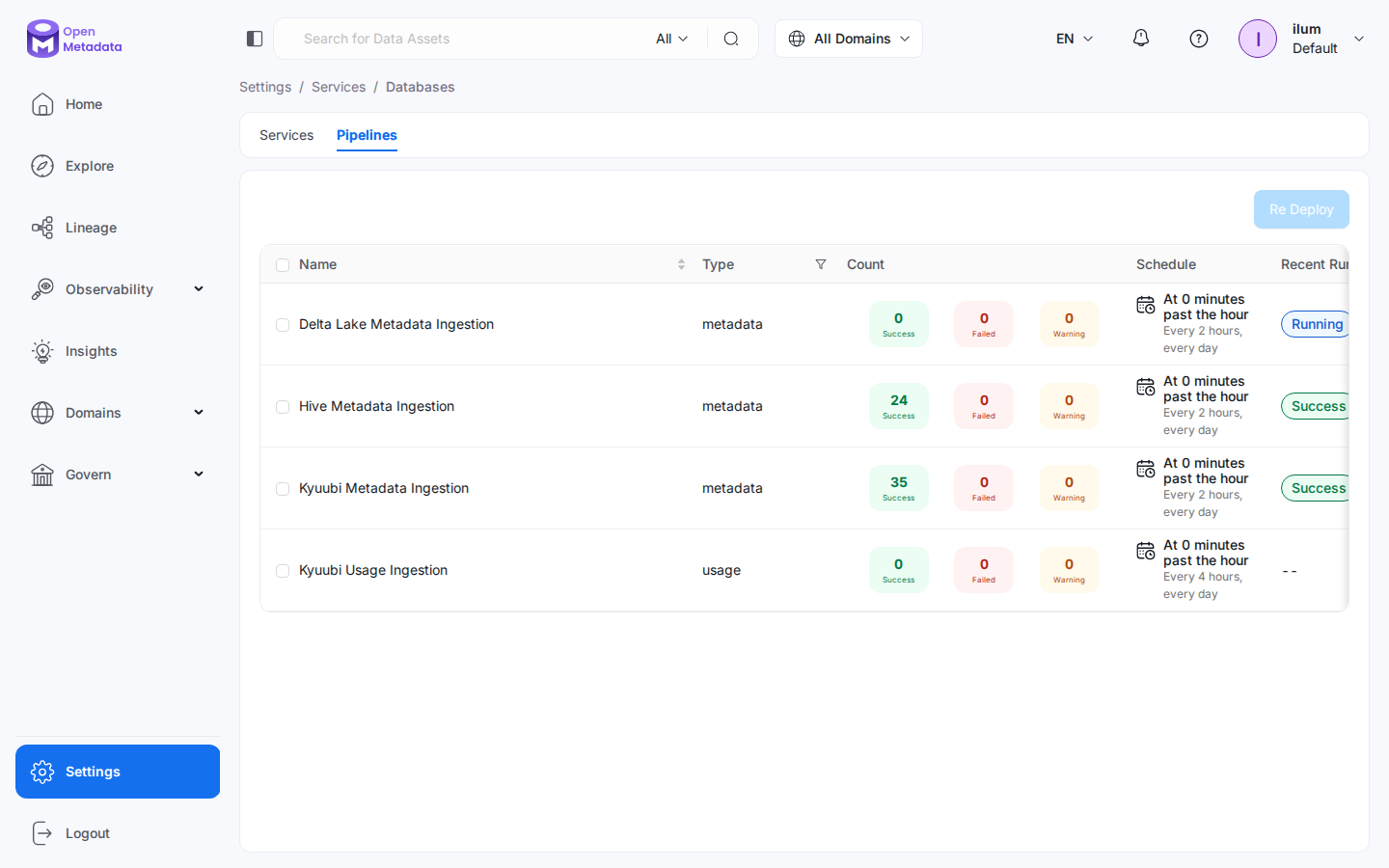Viewport: 1389px width, 868px height.
Task: Expand the Observability submenu chevron
Action: tap(199, 289)
